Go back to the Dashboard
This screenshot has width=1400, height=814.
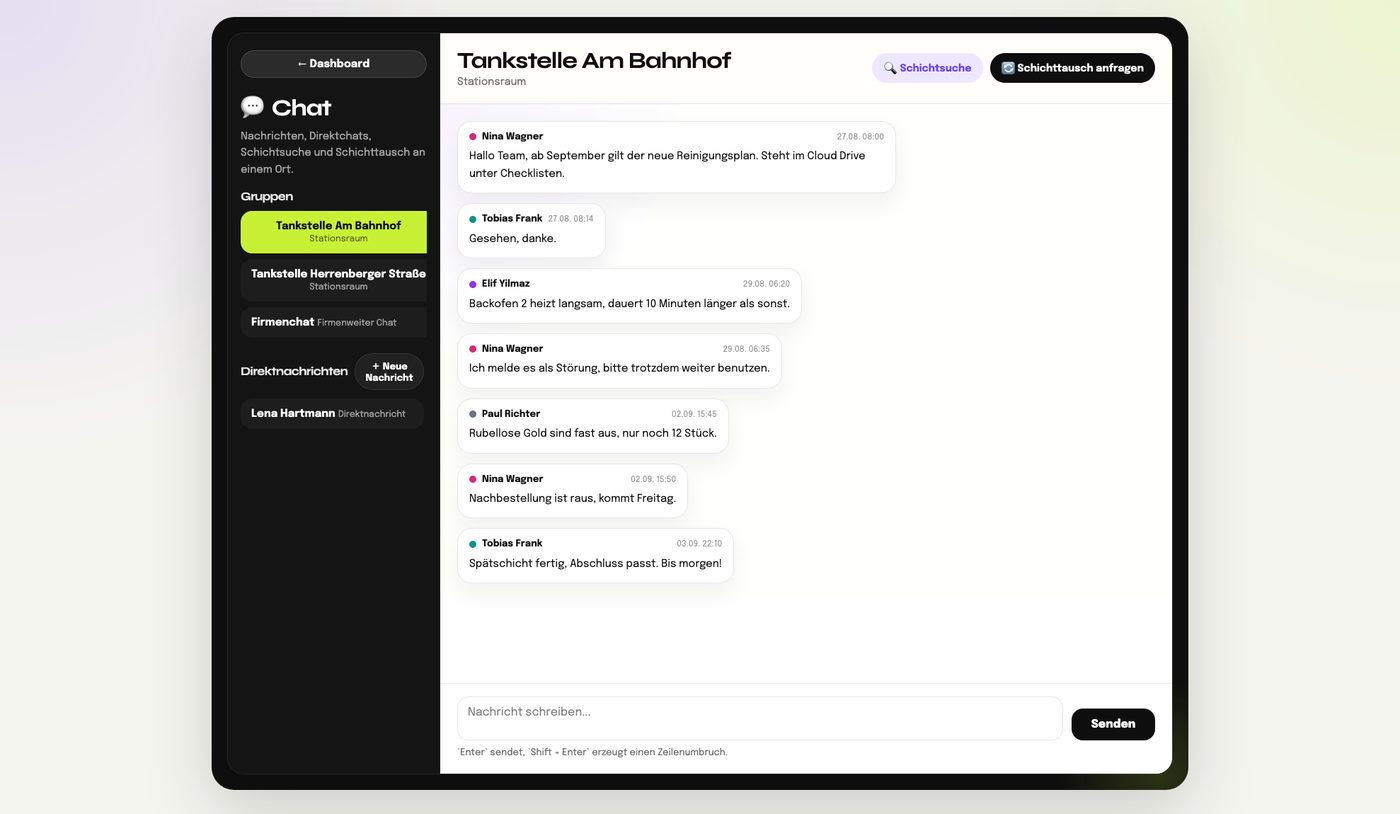[333, 64]
